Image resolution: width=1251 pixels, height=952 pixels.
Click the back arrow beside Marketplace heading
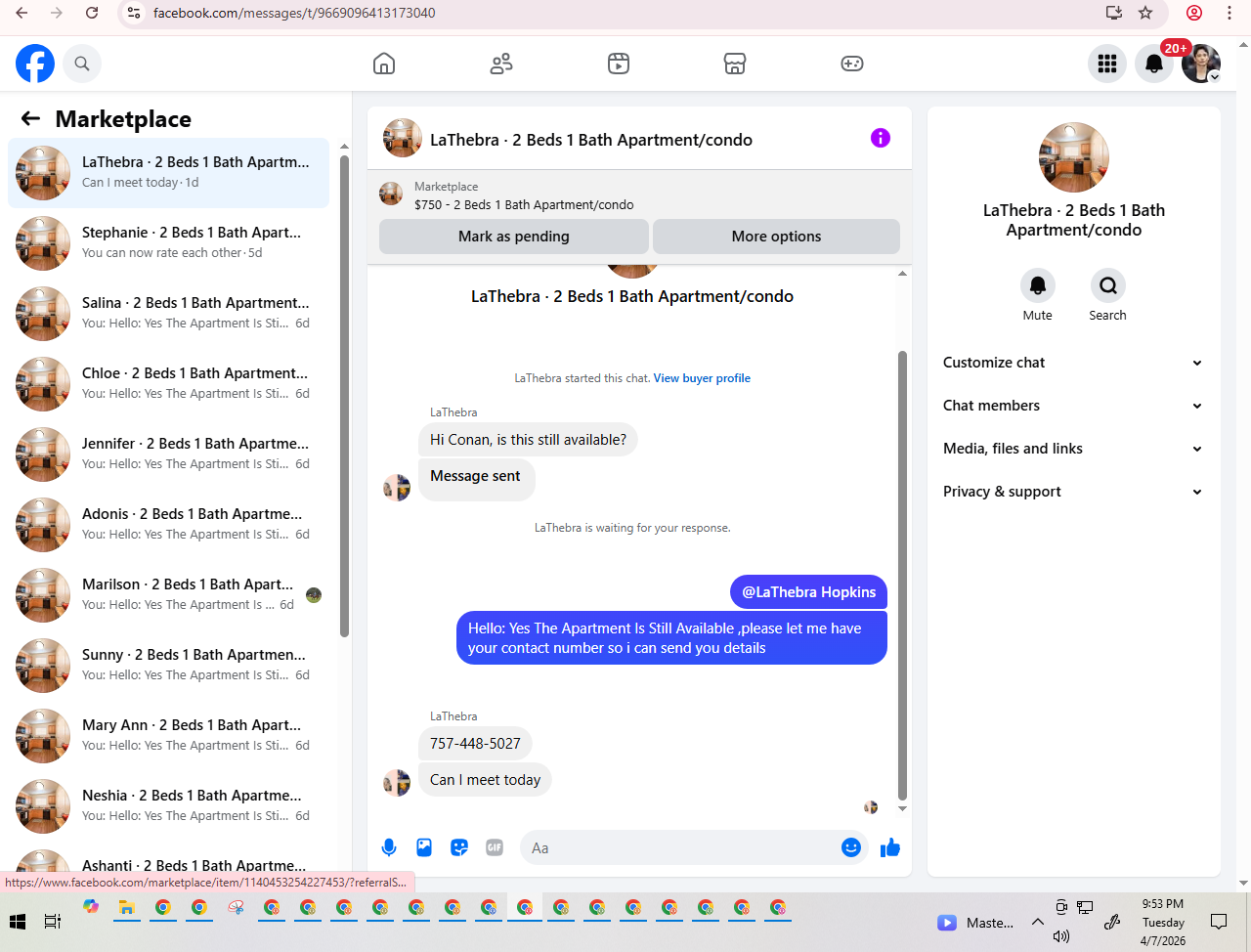click(31, 118)
